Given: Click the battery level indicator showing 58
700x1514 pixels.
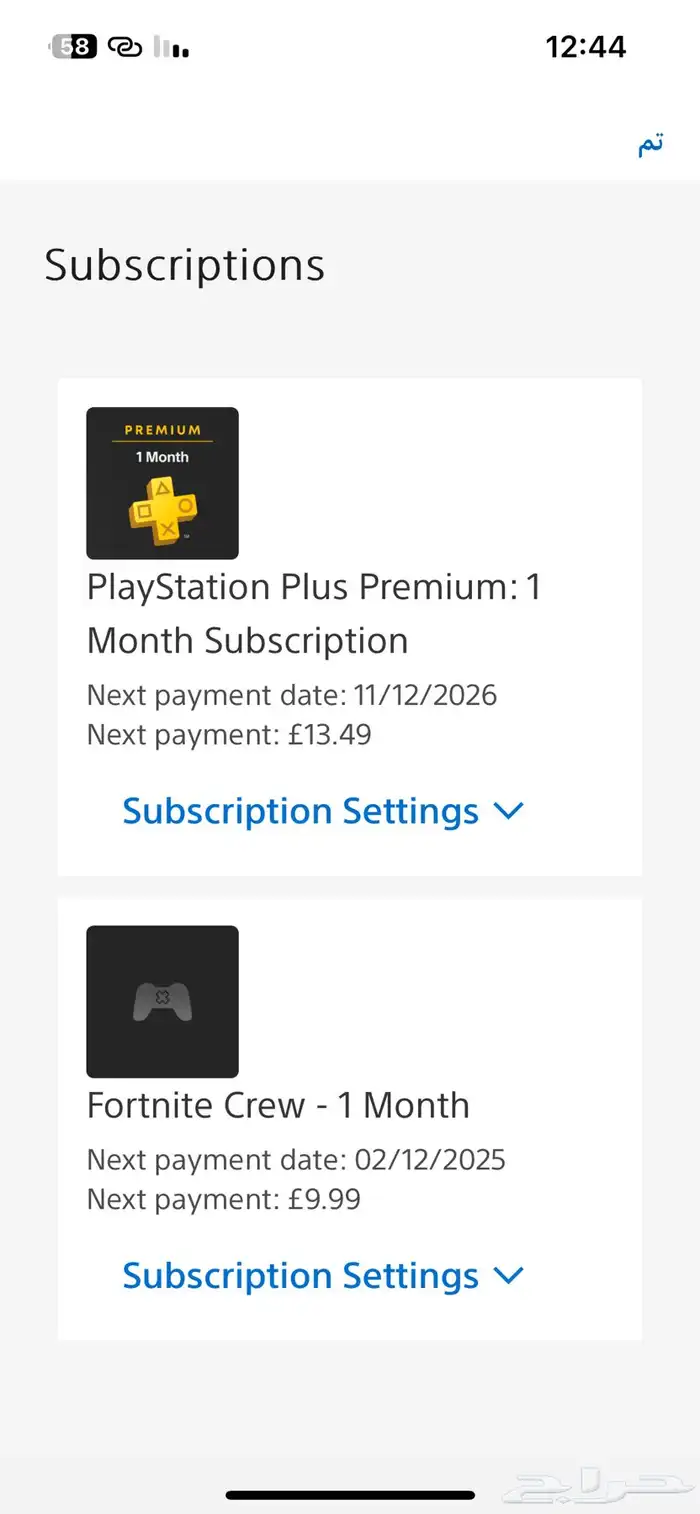Looking at the screenshot, I should coord(75,47).
